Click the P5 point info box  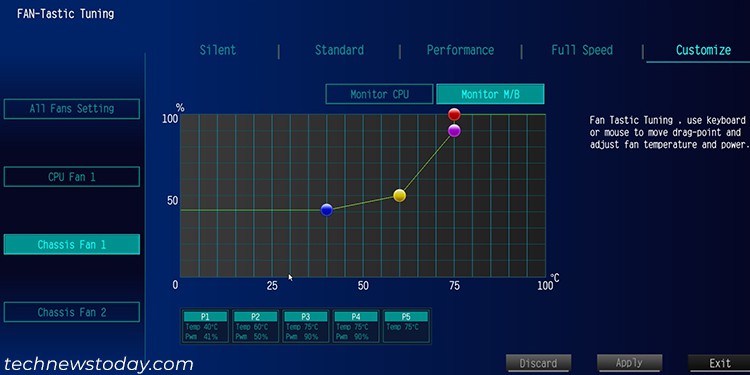tap(406, 326)
